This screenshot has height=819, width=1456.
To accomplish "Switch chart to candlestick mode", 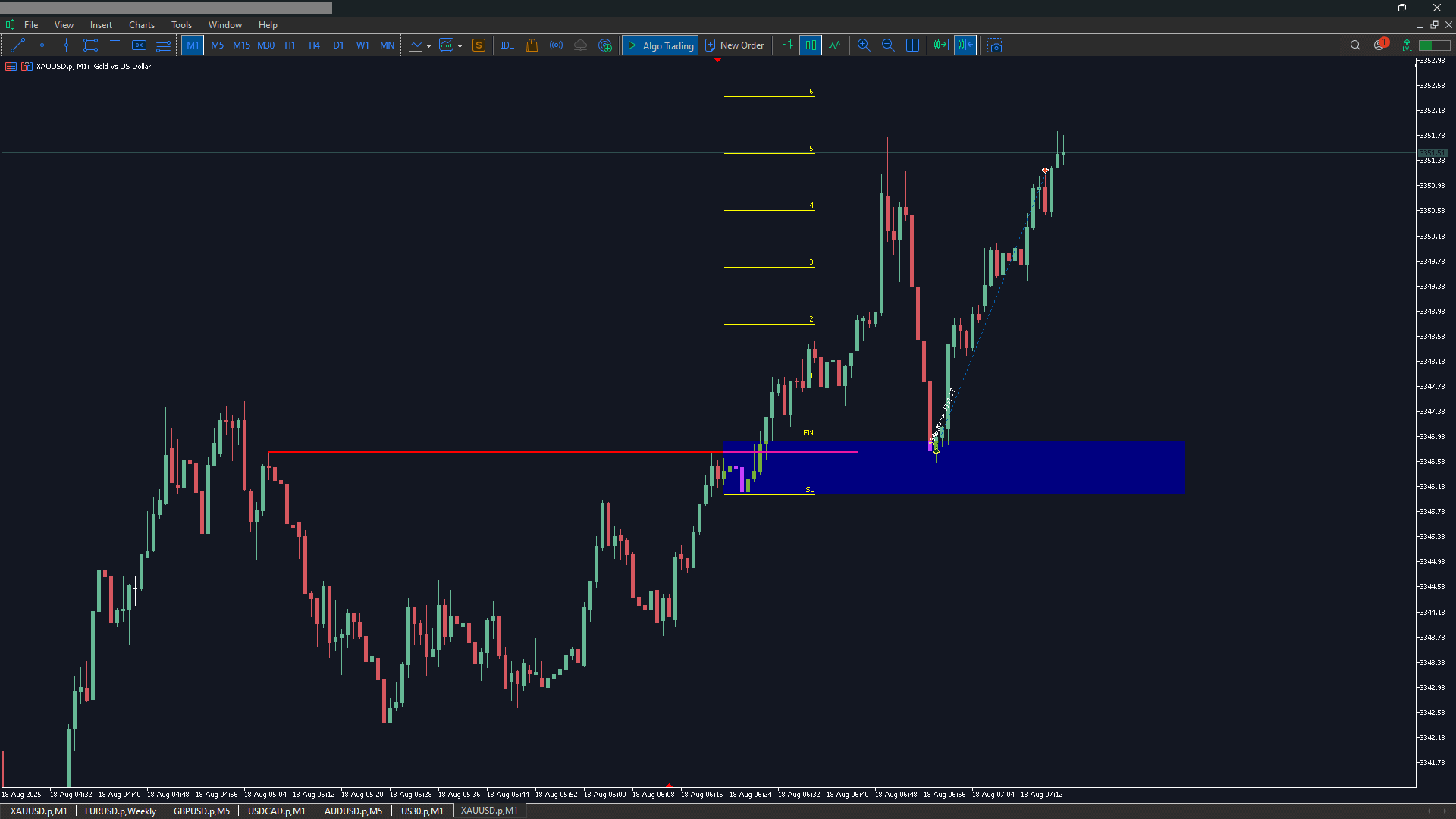I will click(811, 45).
